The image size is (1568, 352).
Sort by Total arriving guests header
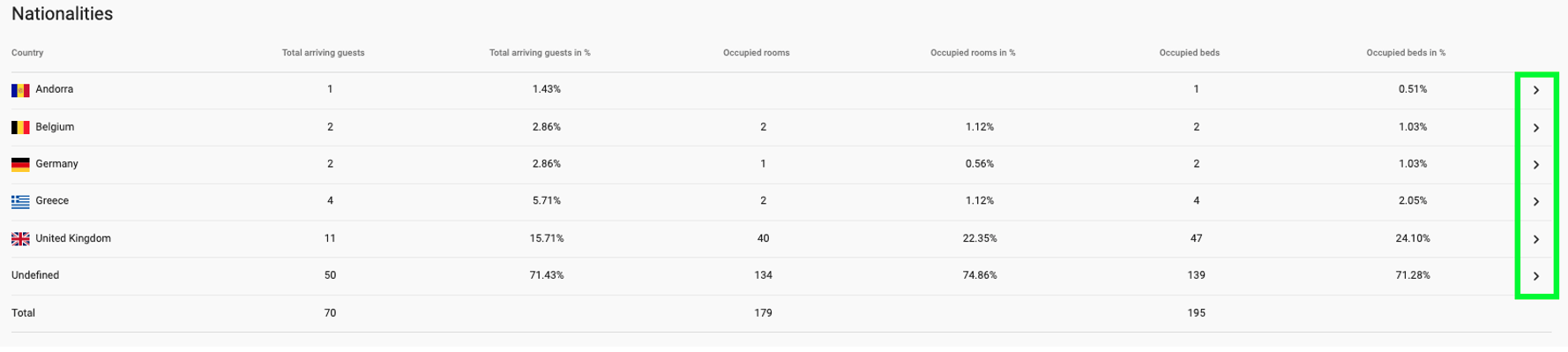[x=323, y=53]
